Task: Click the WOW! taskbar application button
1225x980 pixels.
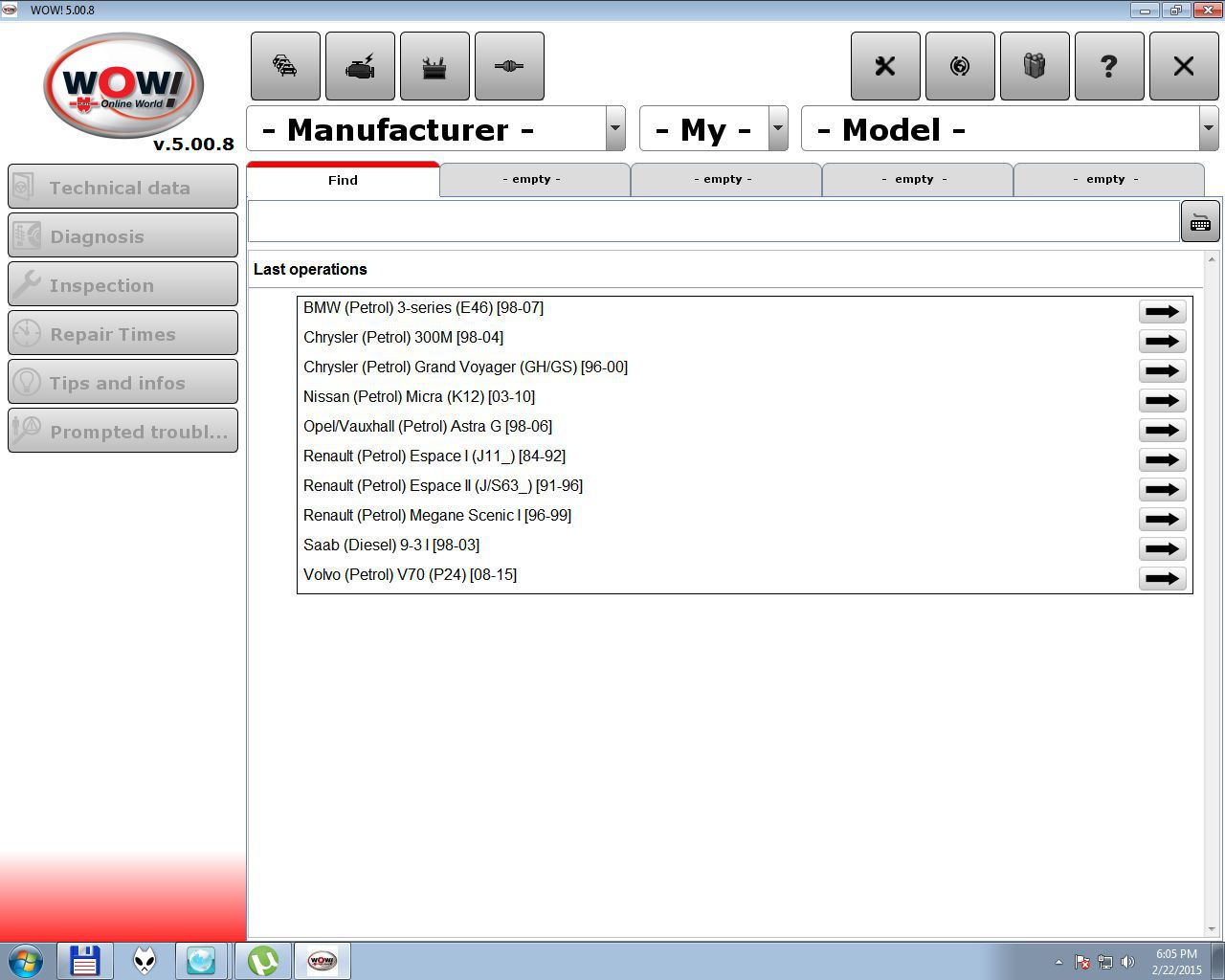Action: pyautogui.click(x=322, y=961)
